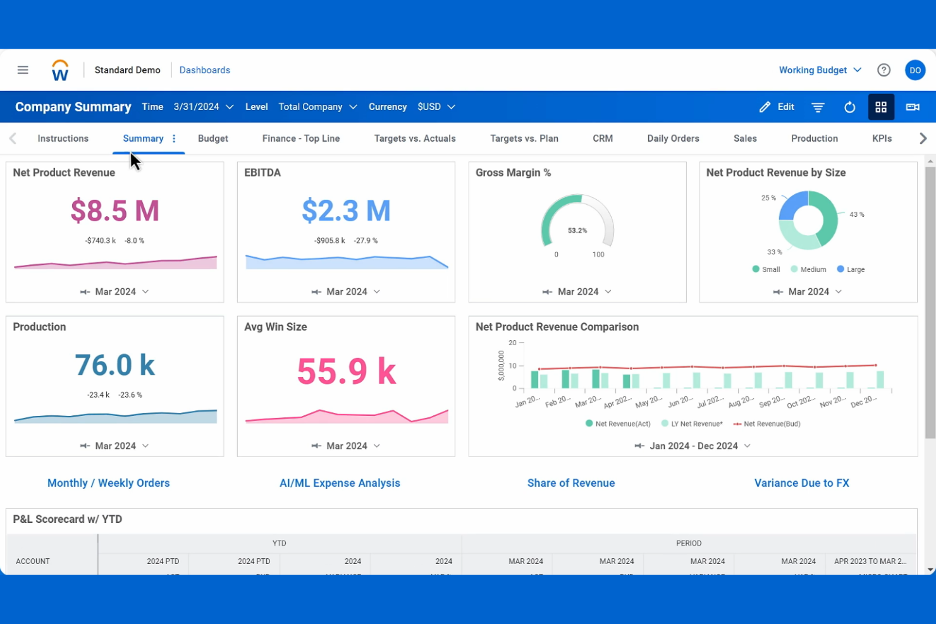Open the Monthly / Weekly Orders link
936x624 pixels.
(108, 483)
